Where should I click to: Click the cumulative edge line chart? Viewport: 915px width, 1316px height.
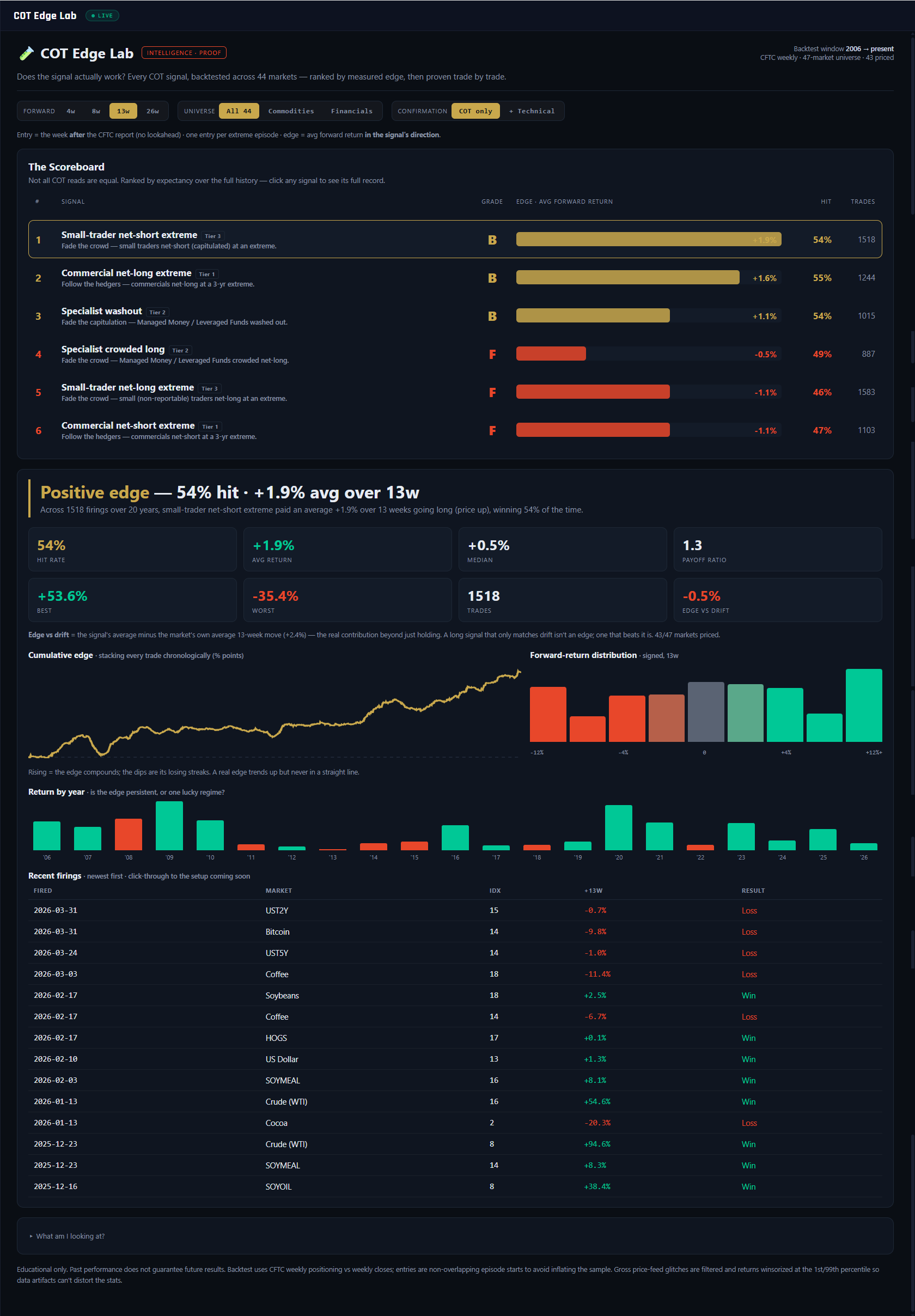click(274, 712)
